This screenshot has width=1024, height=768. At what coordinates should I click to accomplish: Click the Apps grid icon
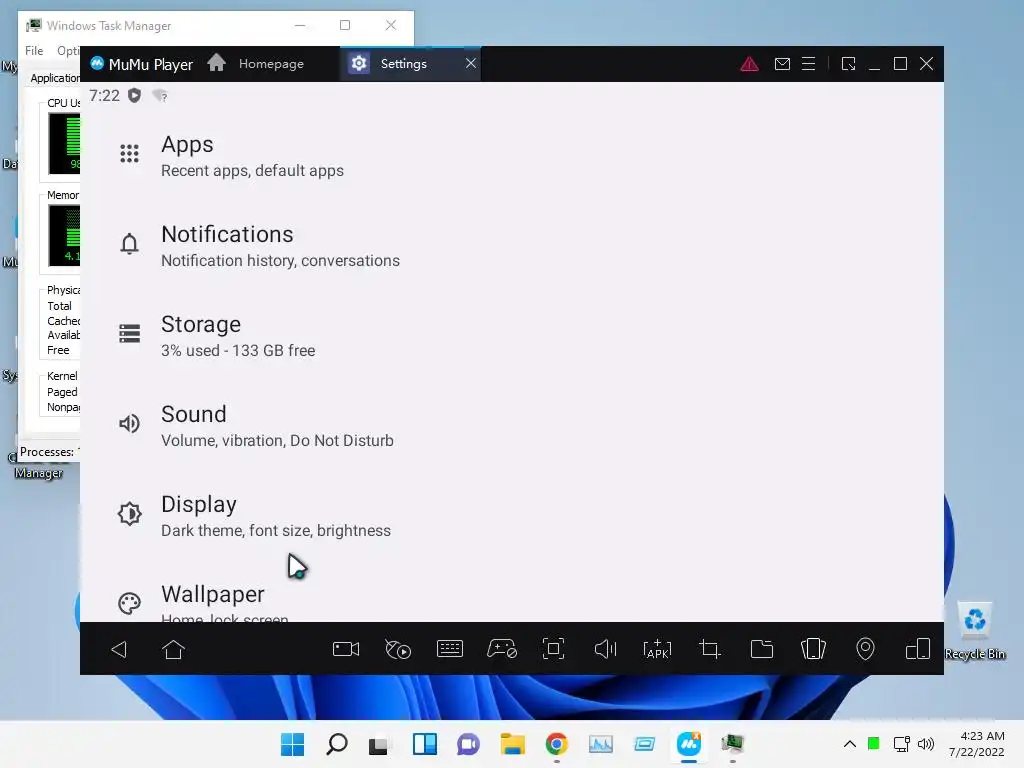[x=129, y=153]
